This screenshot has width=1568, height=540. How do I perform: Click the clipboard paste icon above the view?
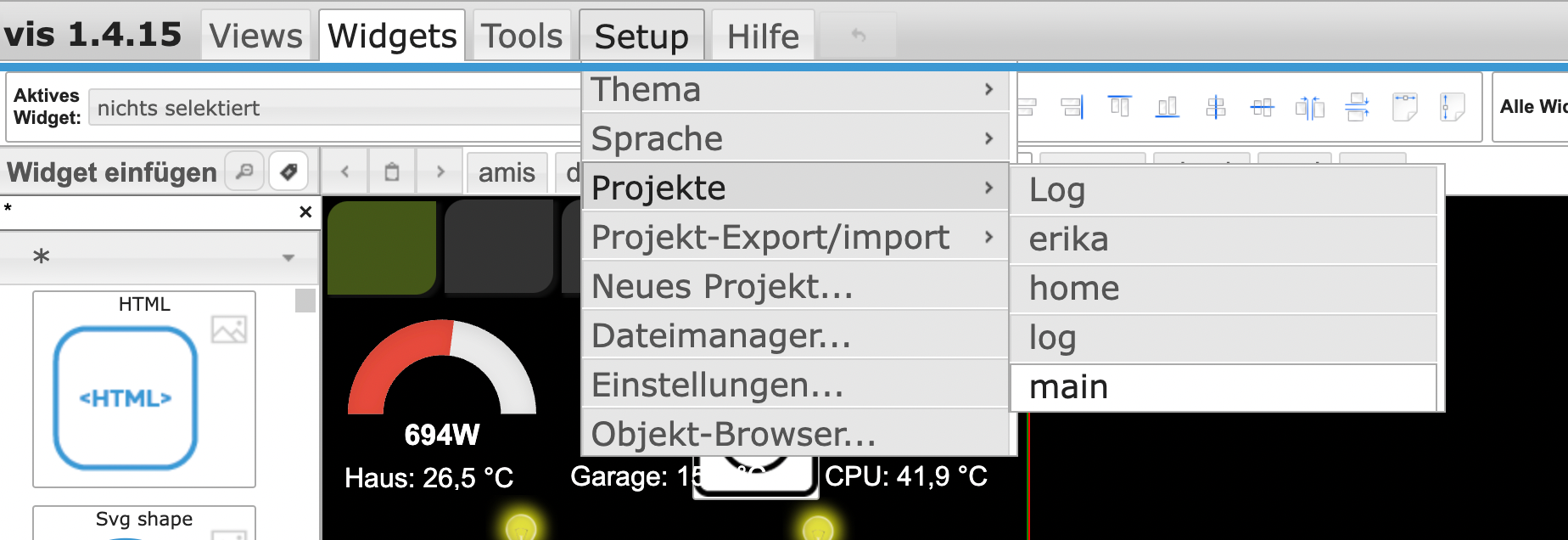pyautogui.click(x=392, y=171)
